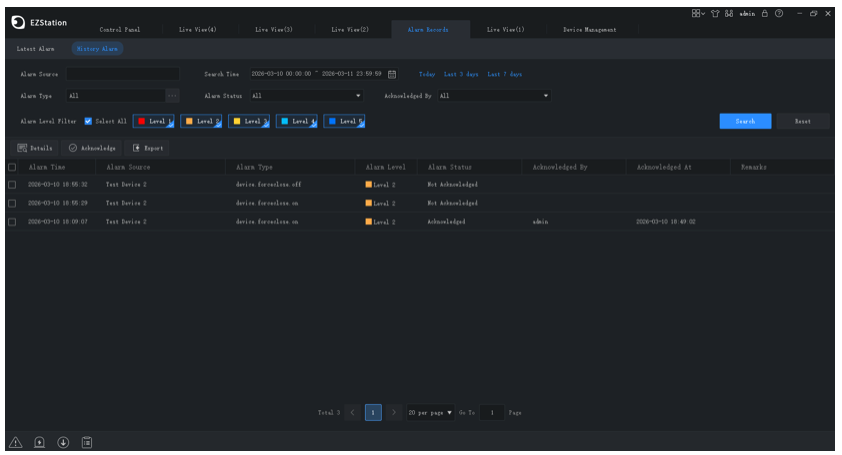The image size is (842, 455).
Task: Check the row for alarm at 18:55:29
Action: (12, 204)
